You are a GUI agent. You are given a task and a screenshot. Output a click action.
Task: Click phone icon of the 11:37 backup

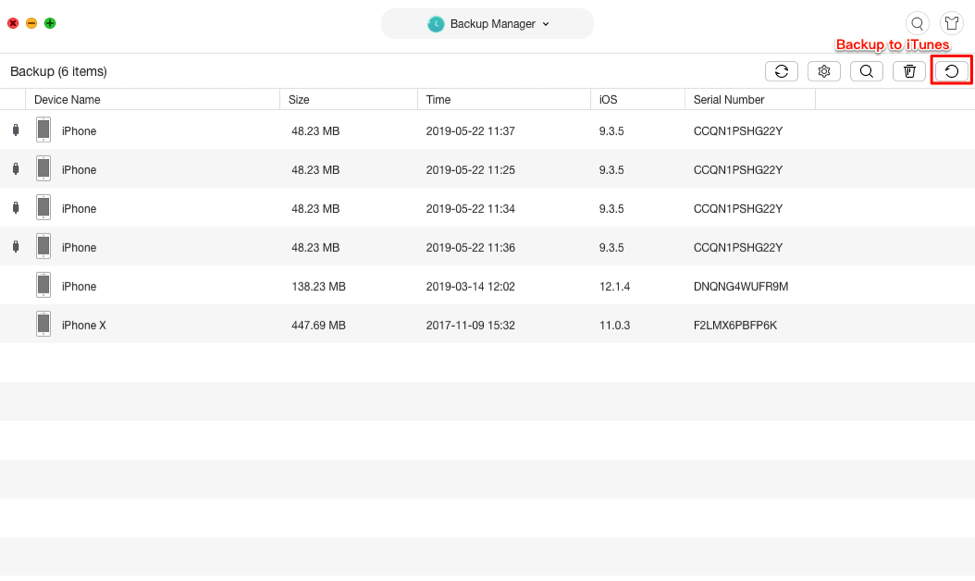click(x=44, y=130)
